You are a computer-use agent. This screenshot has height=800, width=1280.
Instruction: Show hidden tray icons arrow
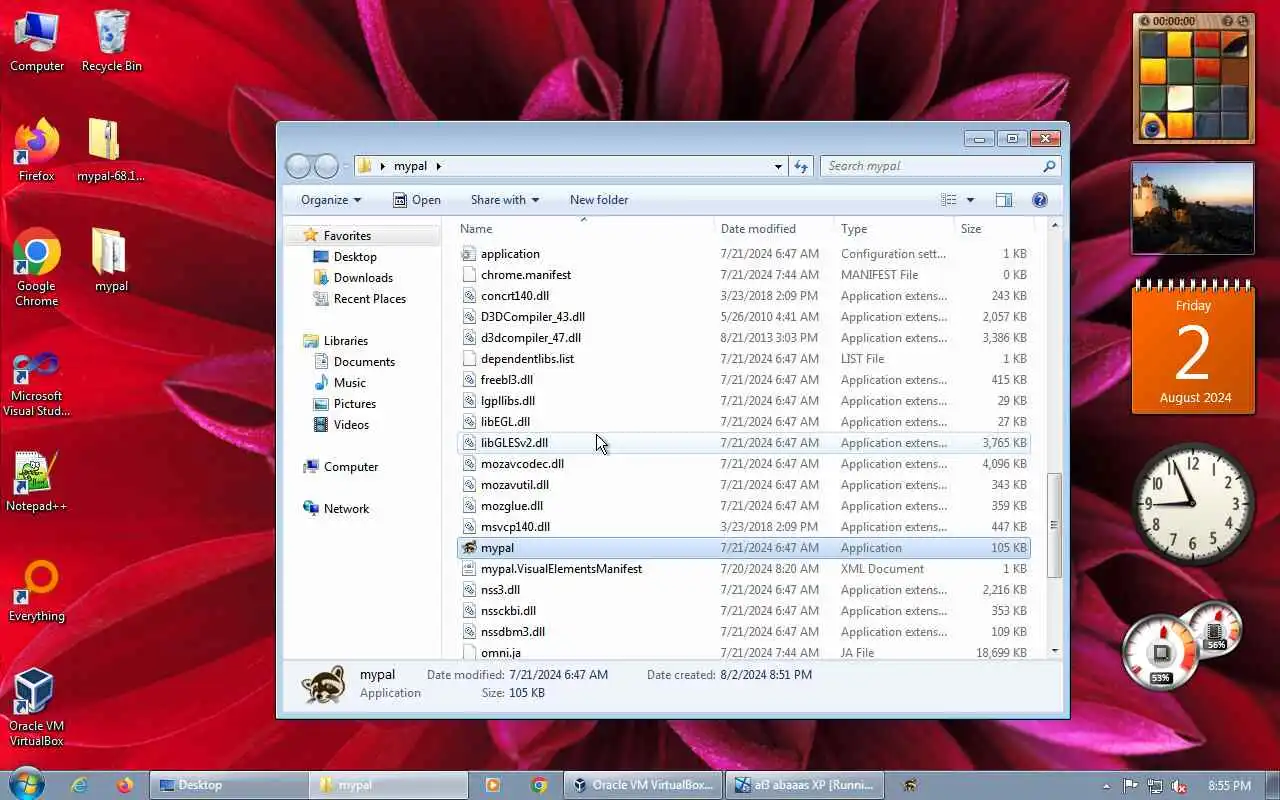click(1106, 786)
